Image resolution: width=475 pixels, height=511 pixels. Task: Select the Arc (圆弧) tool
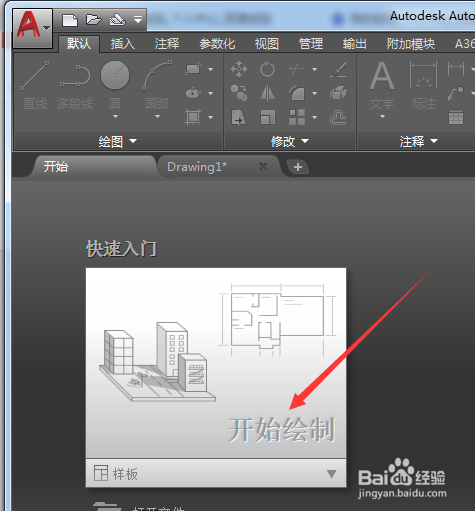pyautogui.click(x=157, y=85)
